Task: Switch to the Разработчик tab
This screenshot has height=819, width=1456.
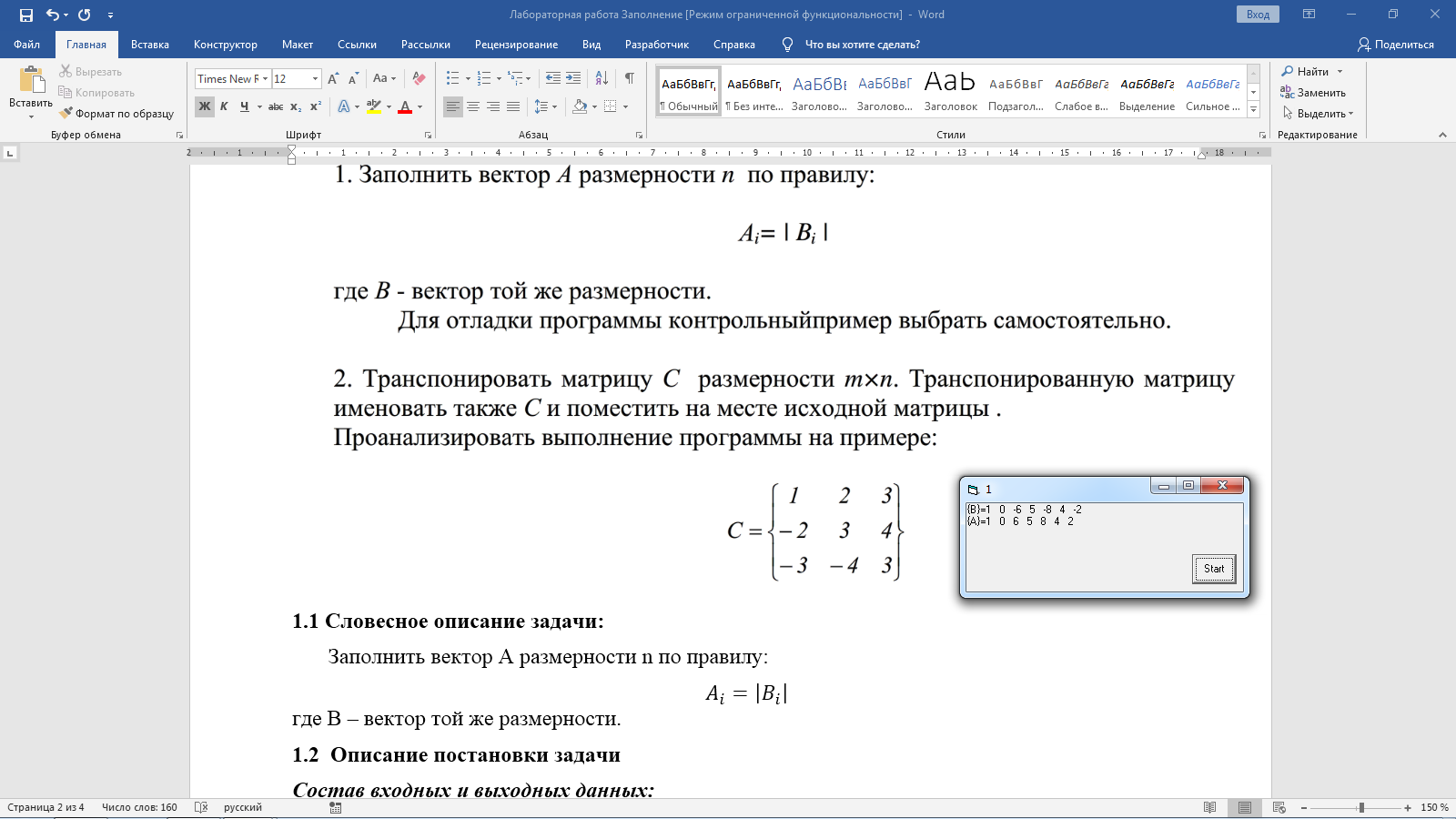Action: [657, 45]
